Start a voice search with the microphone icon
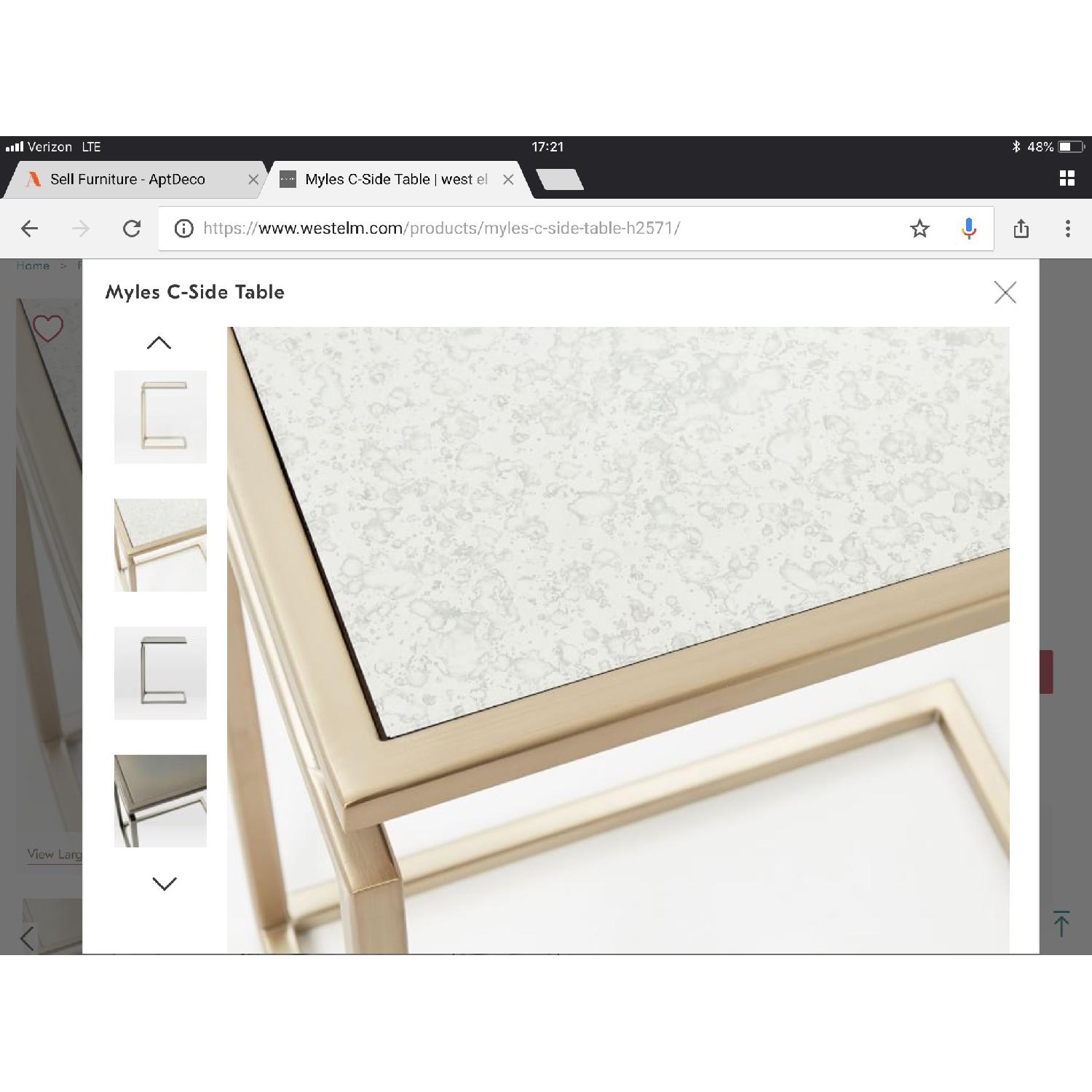 pos(968,228)
